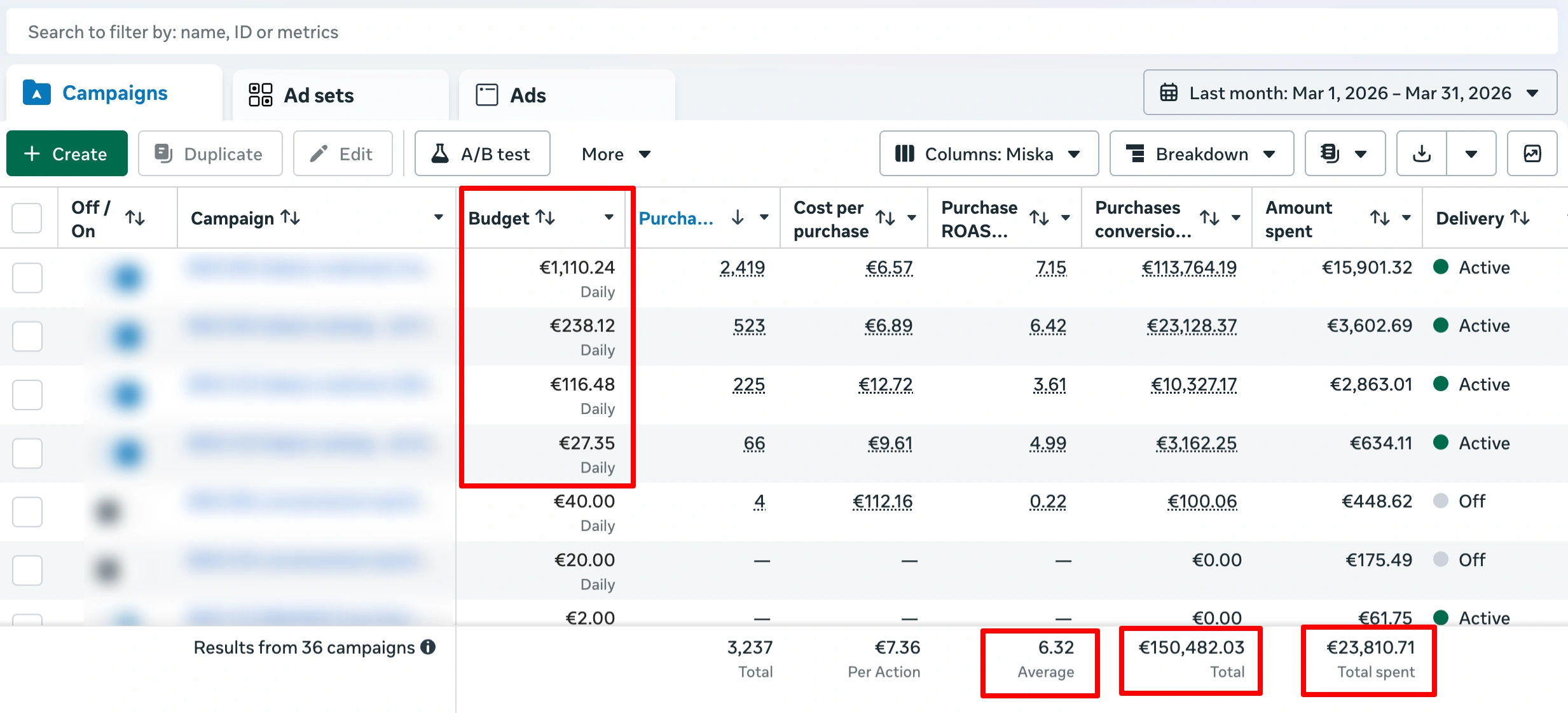Click the Purchases descending sort arrow

pos(737,218)
